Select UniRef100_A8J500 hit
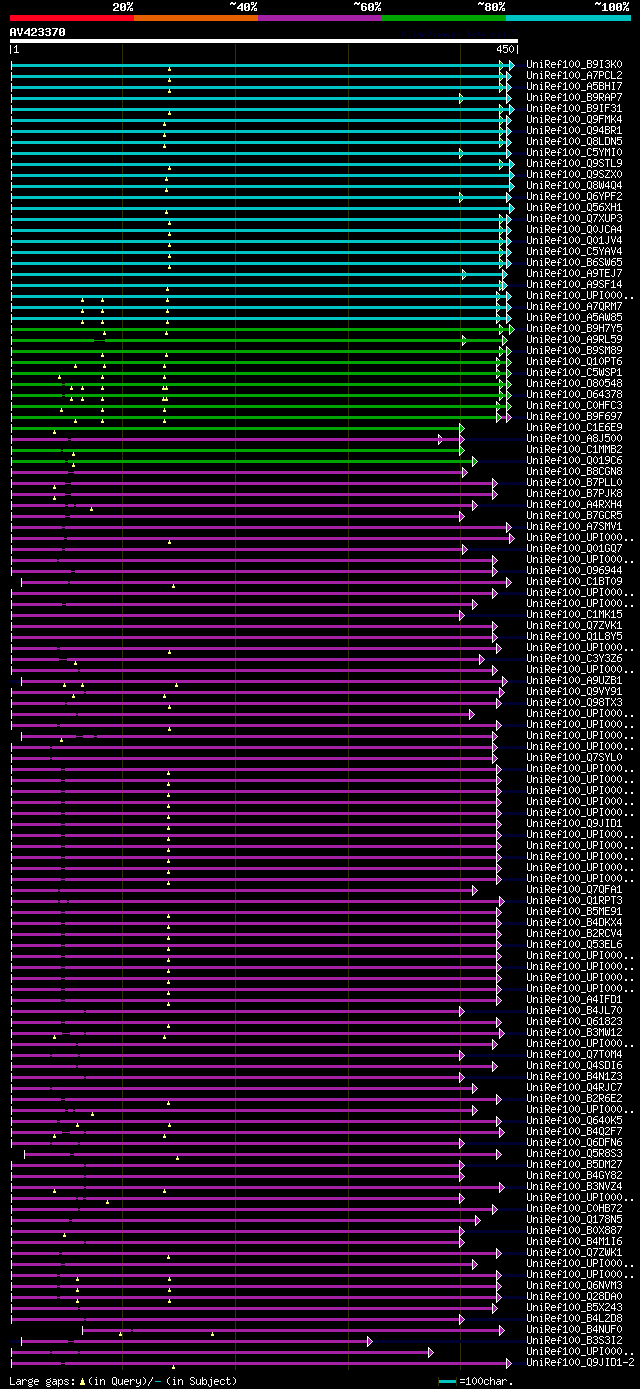This screenshot has height=1389, width=640. (x=575, y=439)
